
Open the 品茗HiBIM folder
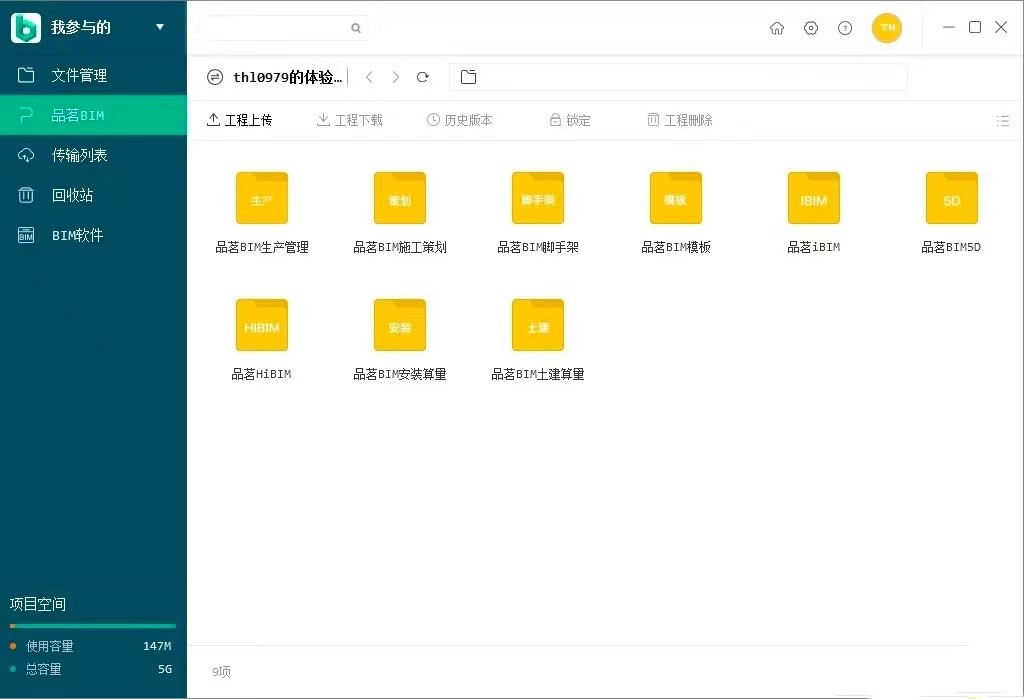[x=261, y=326]
